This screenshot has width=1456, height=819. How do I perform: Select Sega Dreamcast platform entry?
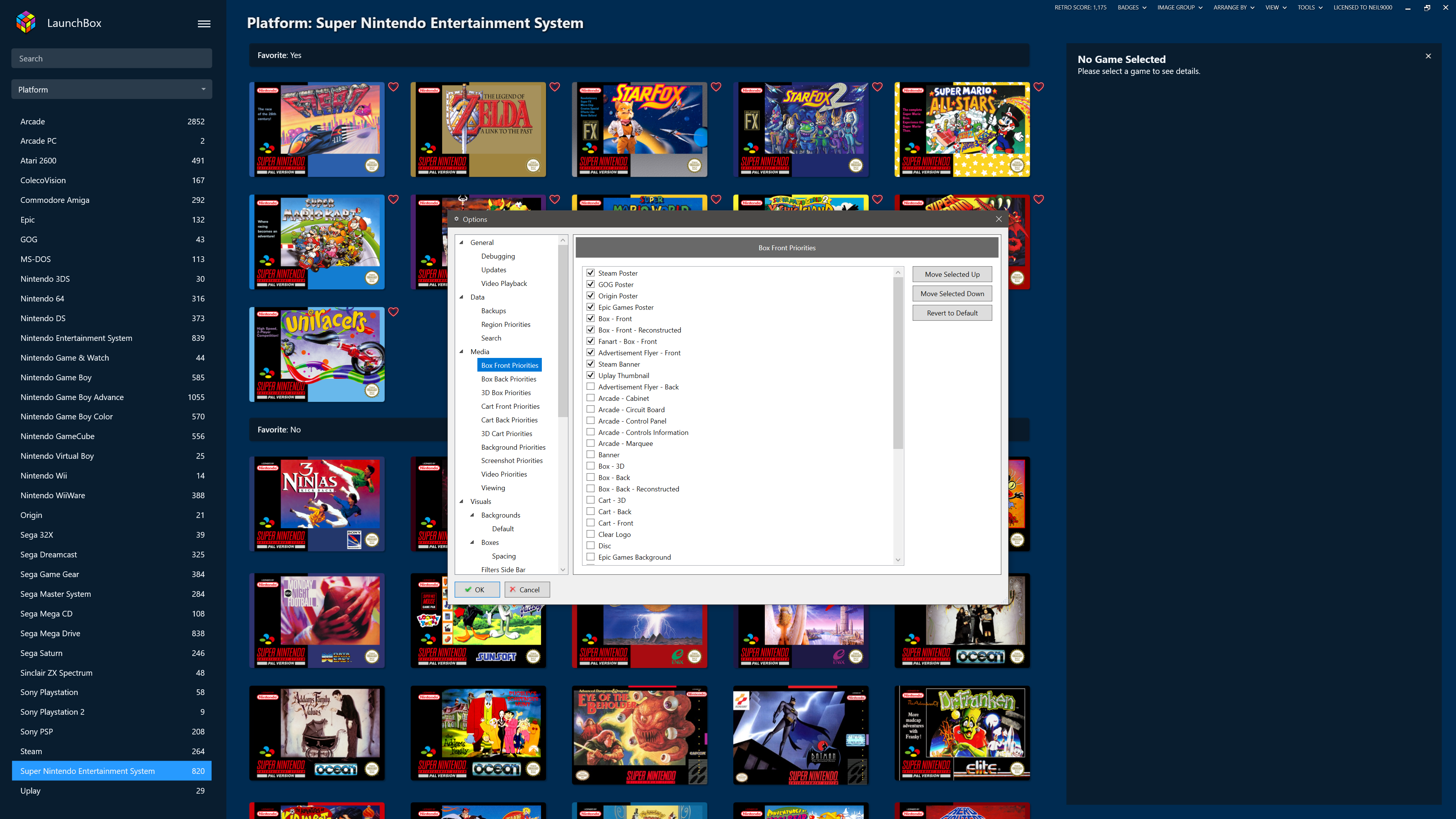[x=112, y=554]
